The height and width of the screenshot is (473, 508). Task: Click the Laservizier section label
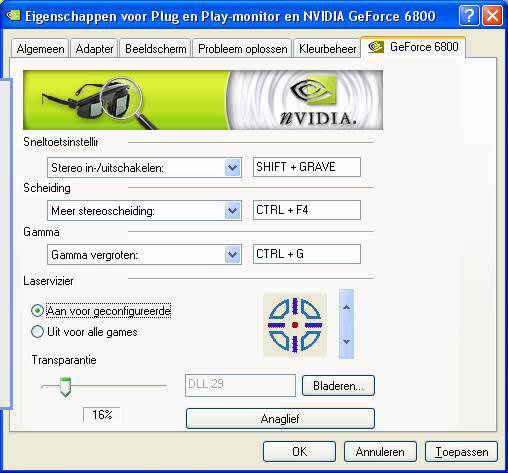click(x=48, y=281)
